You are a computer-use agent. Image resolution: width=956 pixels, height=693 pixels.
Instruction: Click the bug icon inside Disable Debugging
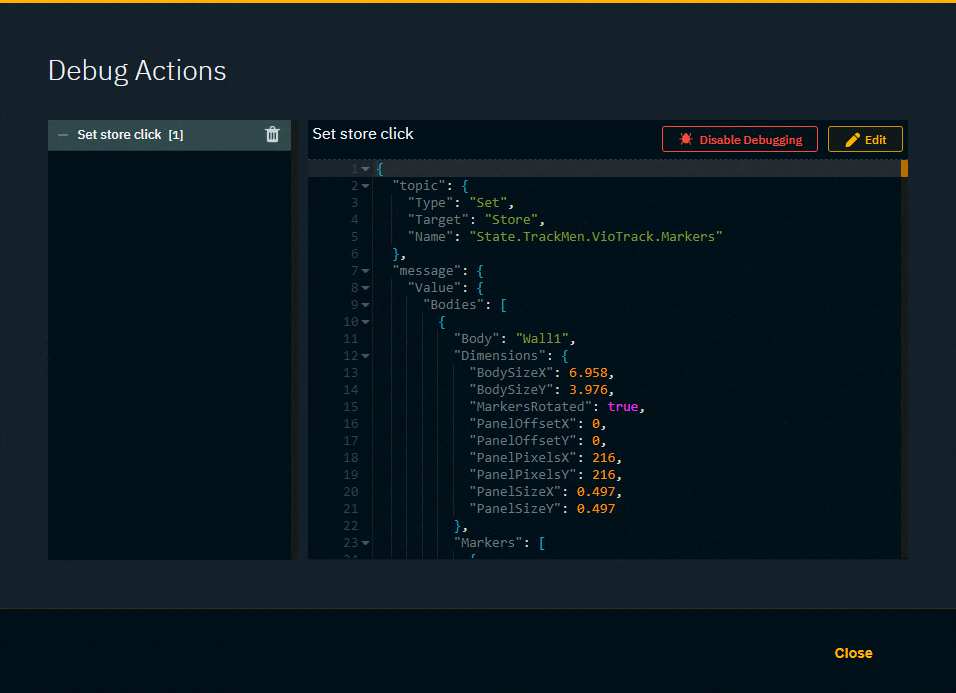(685, 139)
